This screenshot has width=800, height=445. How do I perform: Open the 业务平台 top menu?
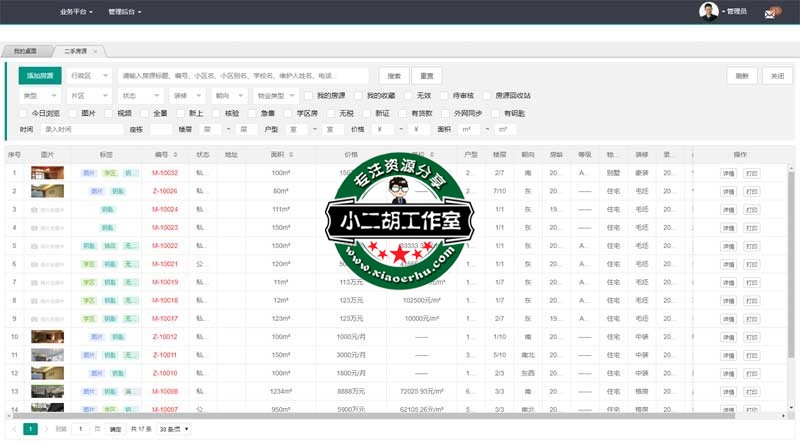pos(76,12)
